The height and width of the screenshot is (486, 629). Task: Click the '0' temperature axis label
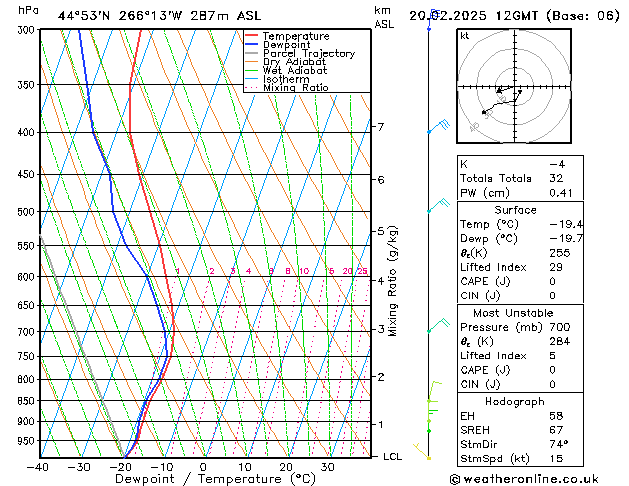point(203,468)
